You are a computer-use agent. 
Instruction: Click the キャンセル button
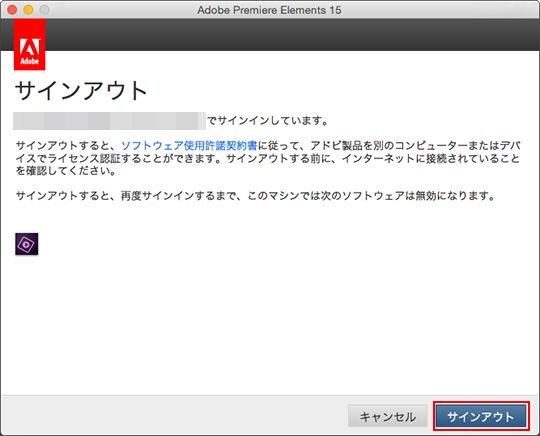tap(387, 416)
